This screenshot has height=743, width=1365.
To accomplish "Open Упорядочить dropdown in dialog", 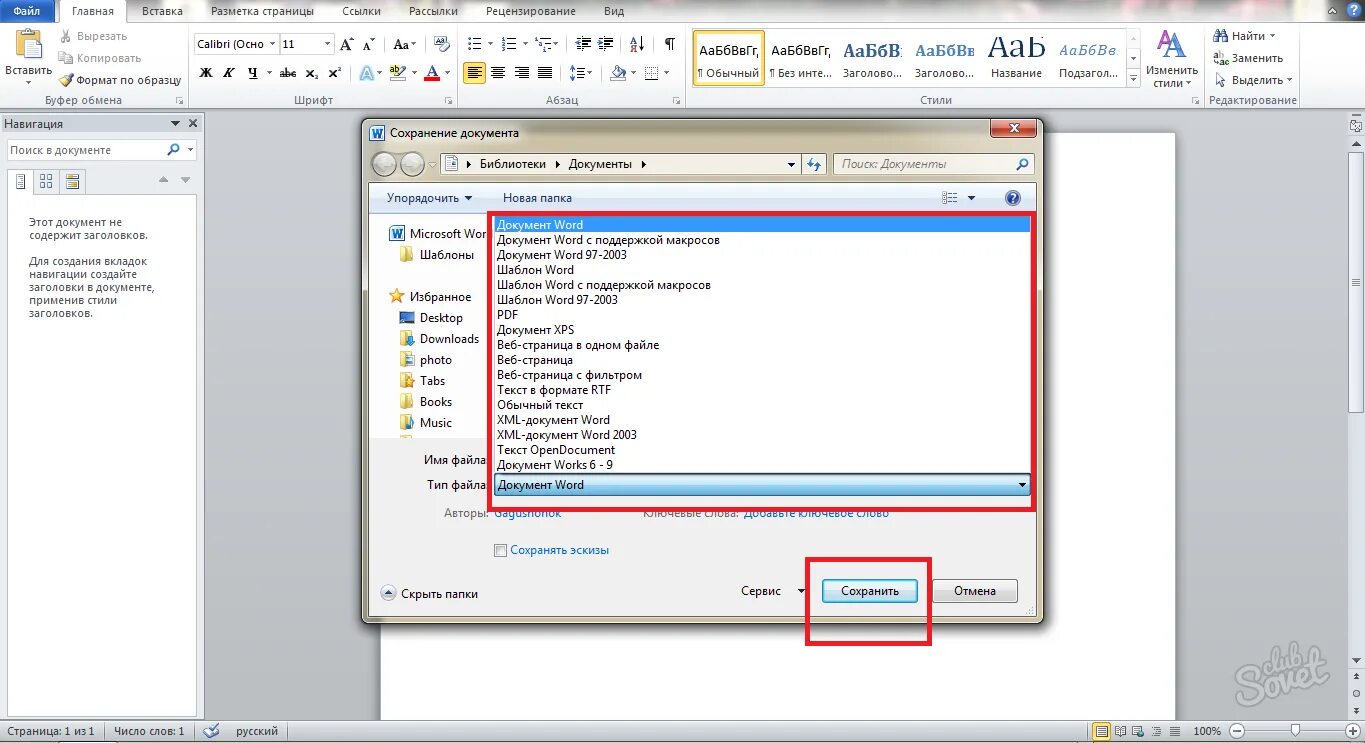I will point(429,198).
